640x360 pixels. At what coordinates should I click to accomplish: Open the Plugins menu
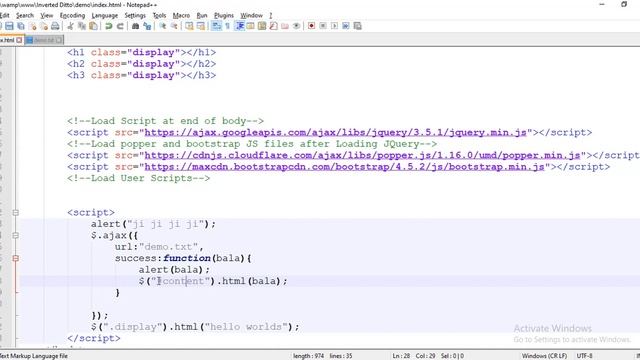[x=224, y=16]
